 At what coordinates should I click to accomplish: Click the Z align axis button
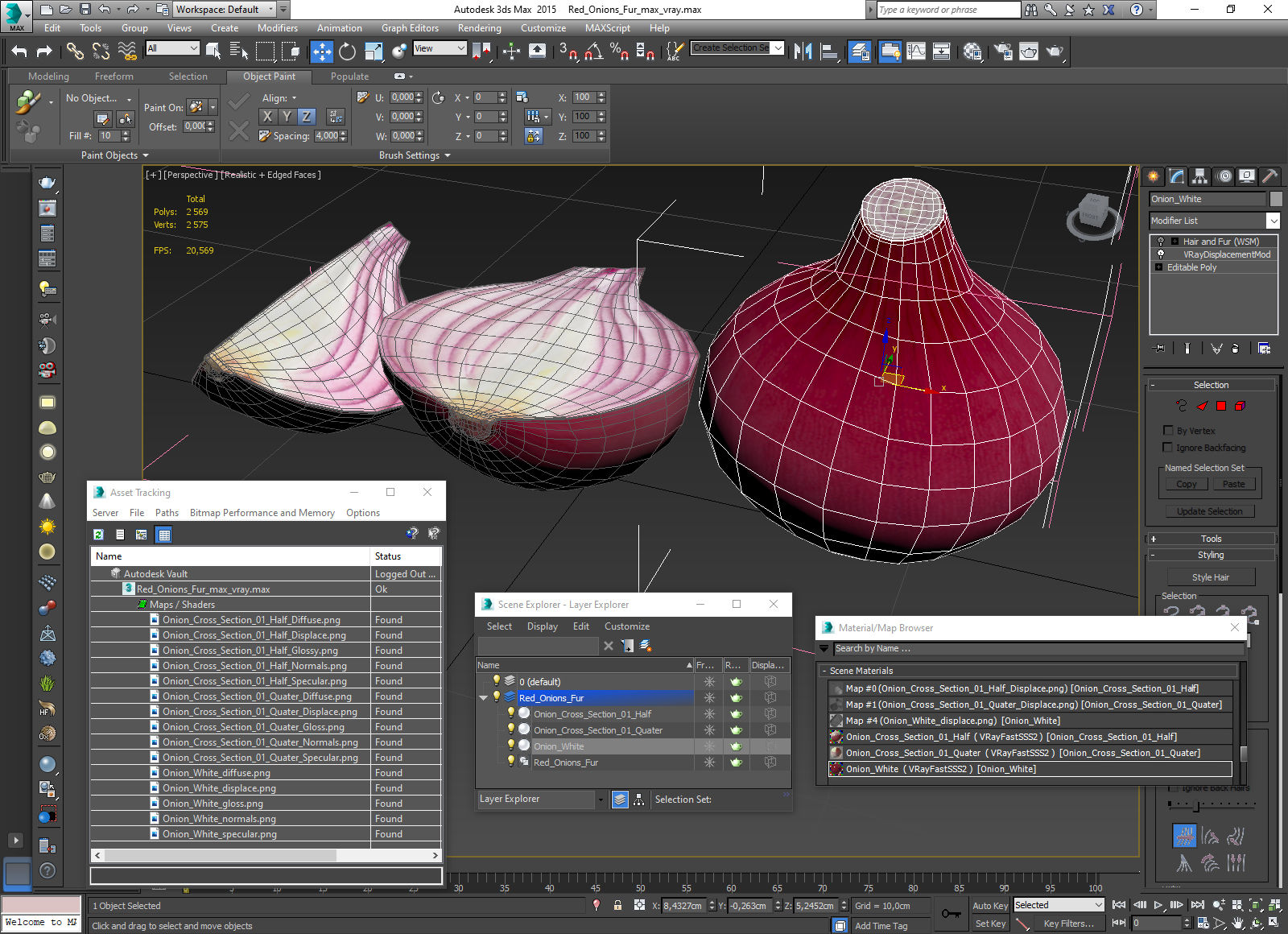[x=306, y=116]
